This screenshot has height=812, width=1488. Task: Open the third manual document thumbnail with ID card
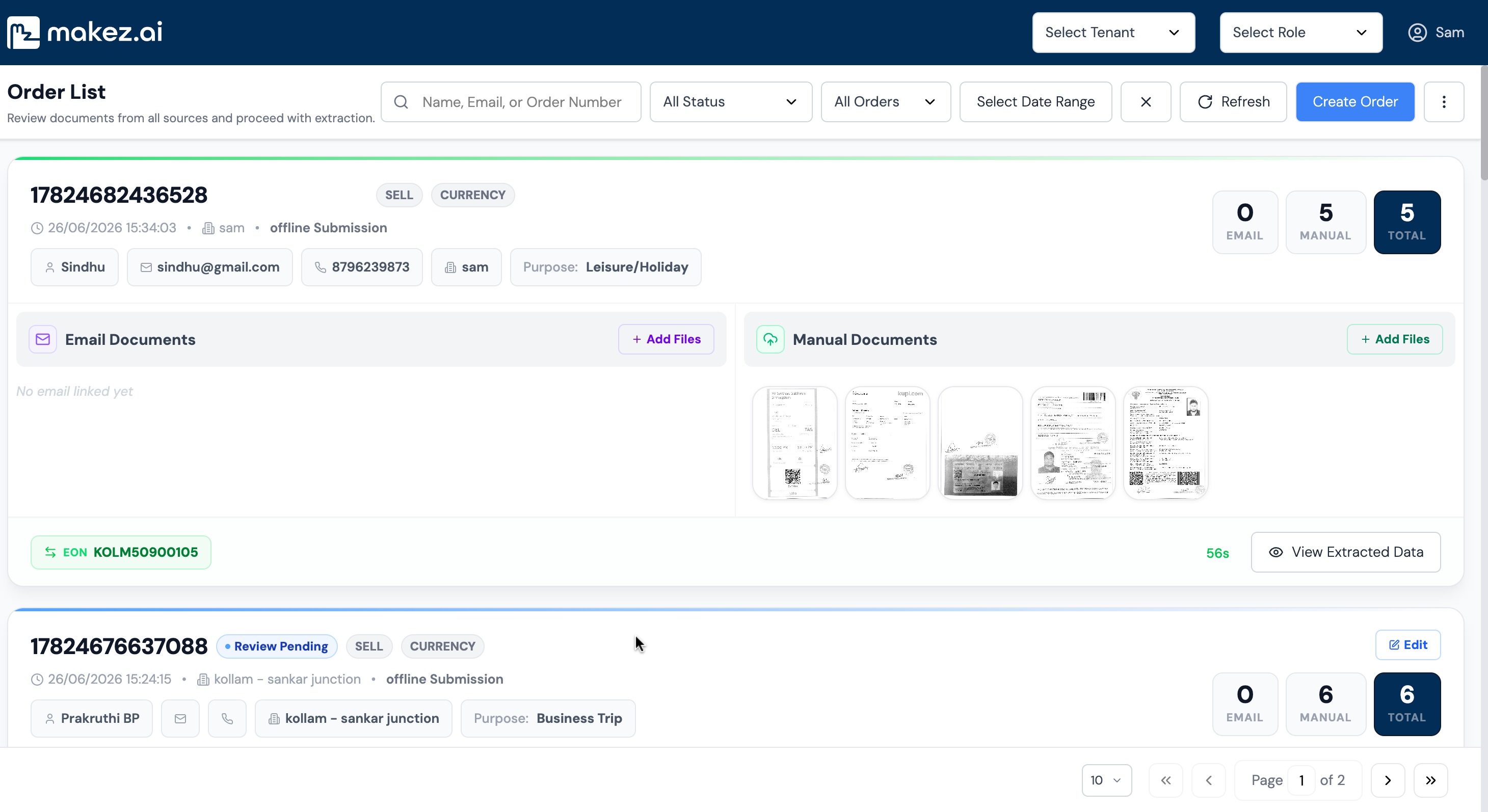click(x=980, y=443)
